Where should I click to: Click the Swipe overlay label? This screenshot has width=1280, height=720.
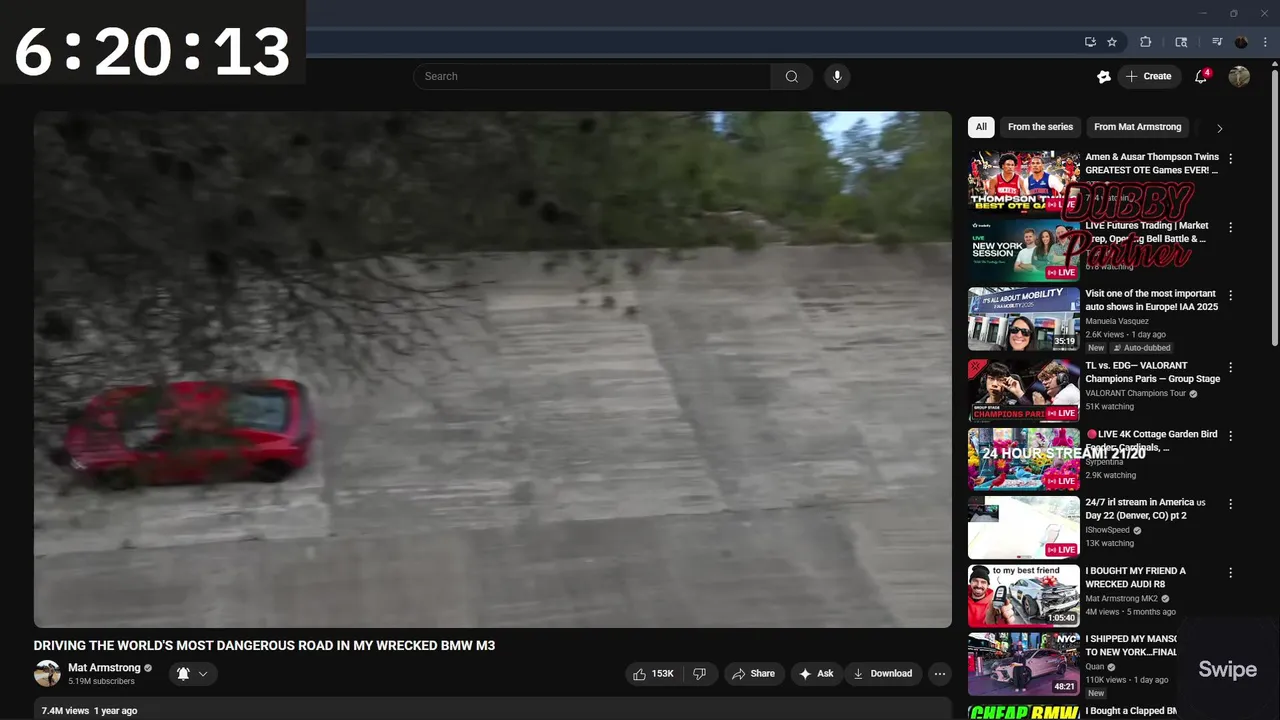pyautogui.click(x=1227, y=670)
